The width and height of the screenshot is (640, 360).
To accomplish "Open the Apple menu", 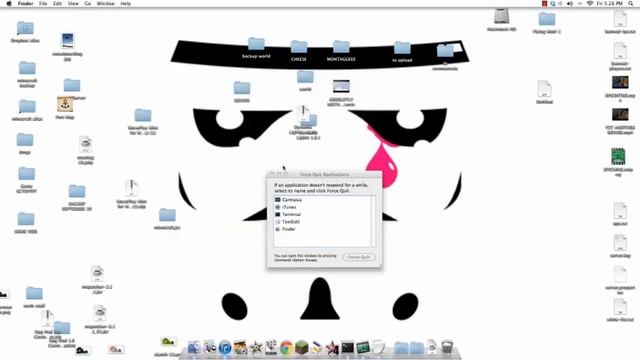I will (9, 3).
